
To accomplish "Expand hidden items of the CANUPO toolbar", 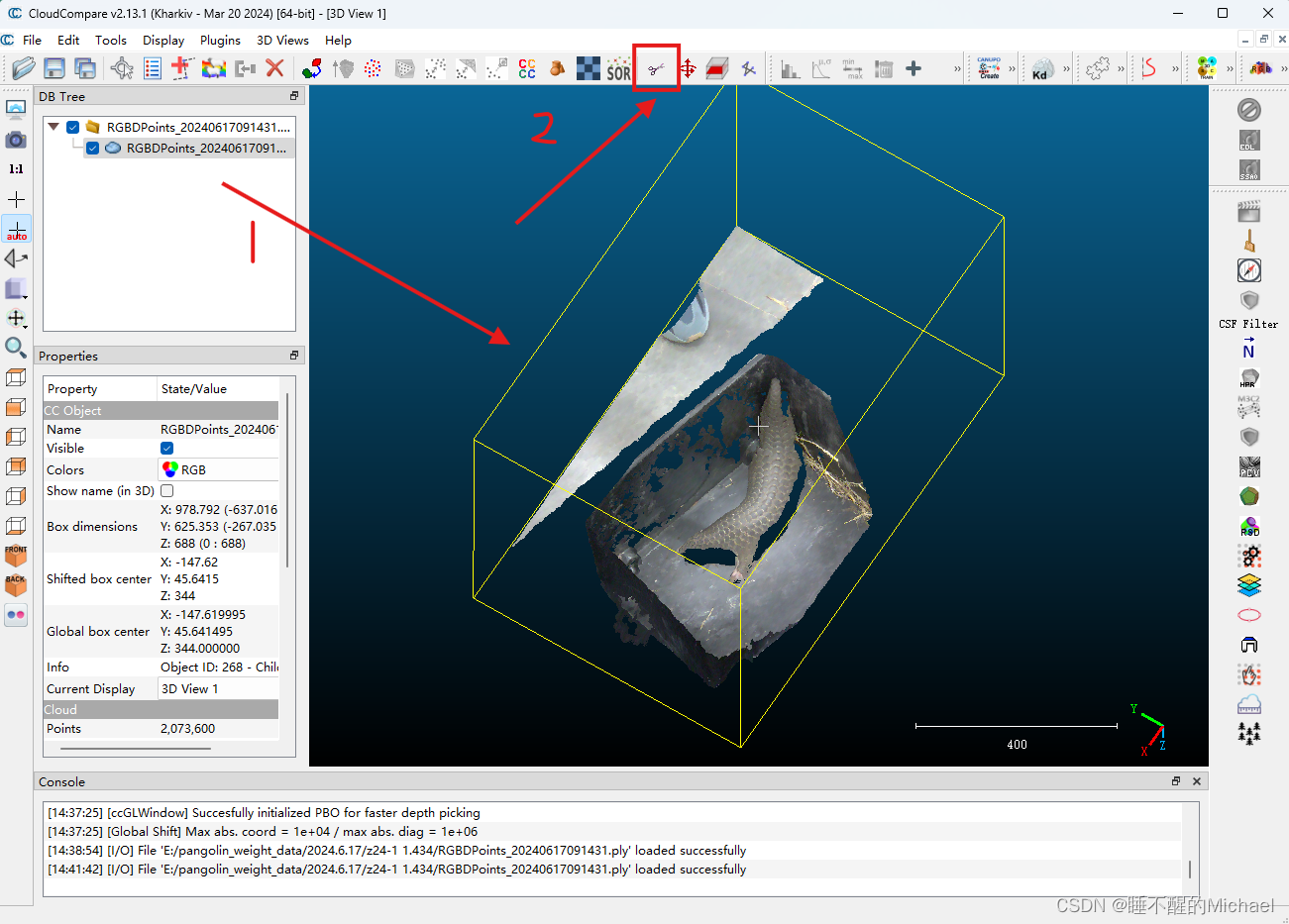I will [1012, 68].
